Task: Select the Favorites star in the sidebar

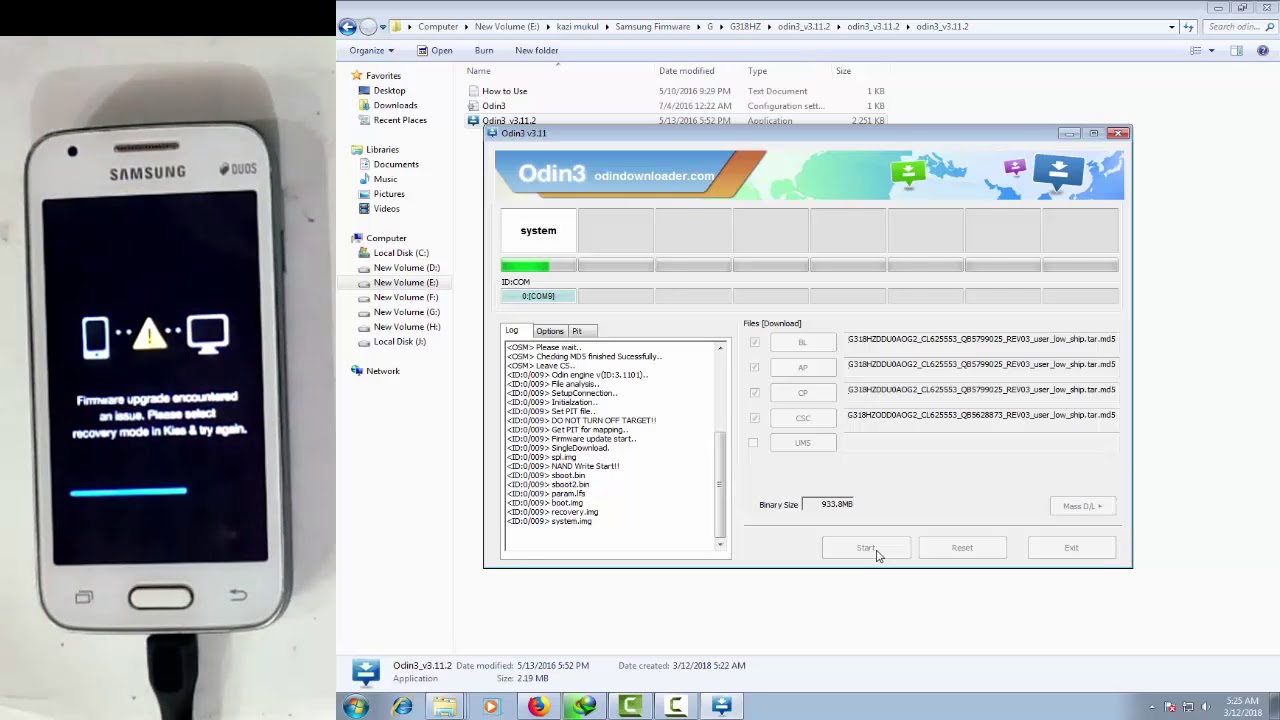Action: (x=356, y=76)
